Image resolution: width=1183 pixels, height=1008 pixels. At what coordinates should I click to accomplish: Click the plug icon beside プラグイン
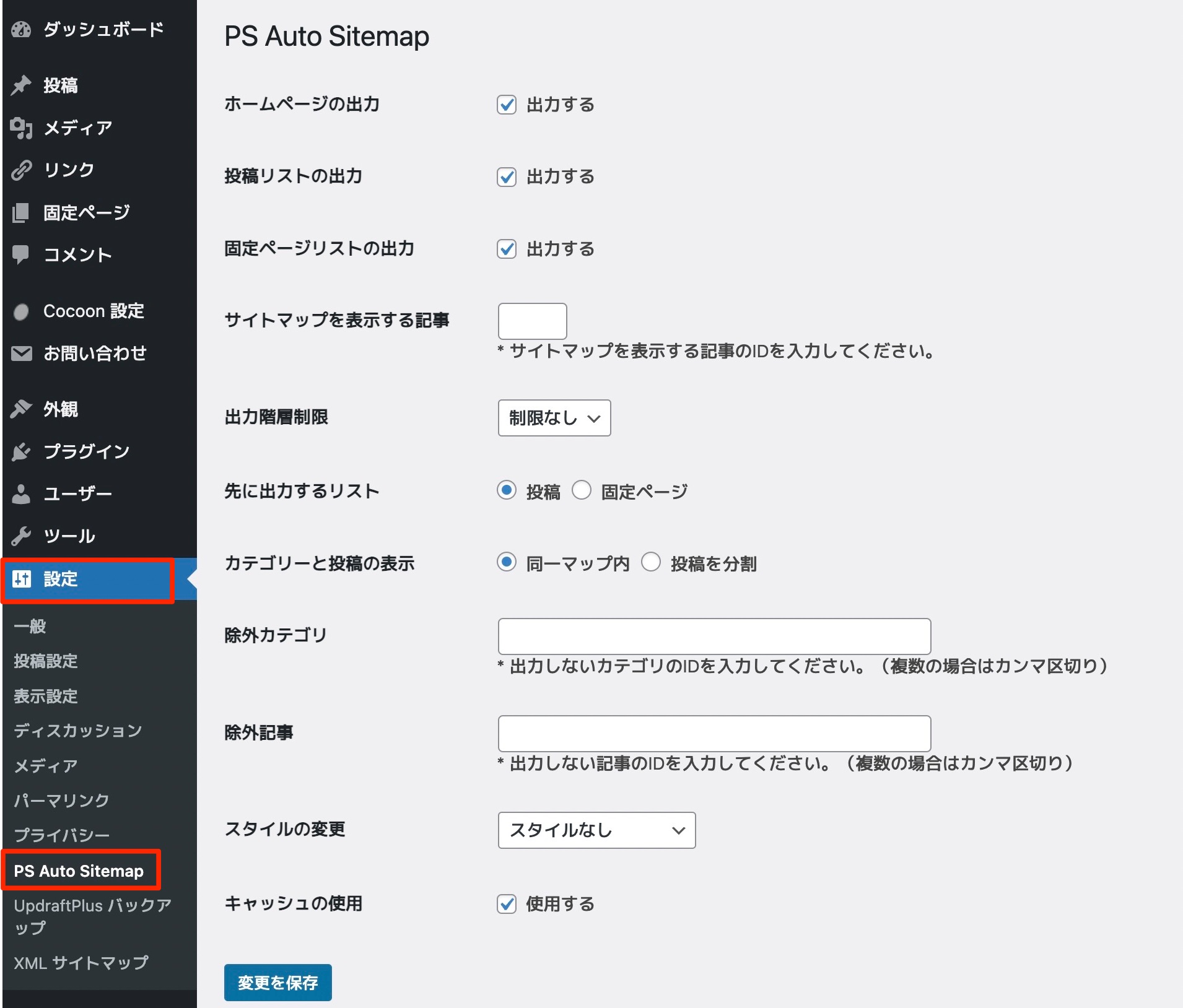point(21,451)
